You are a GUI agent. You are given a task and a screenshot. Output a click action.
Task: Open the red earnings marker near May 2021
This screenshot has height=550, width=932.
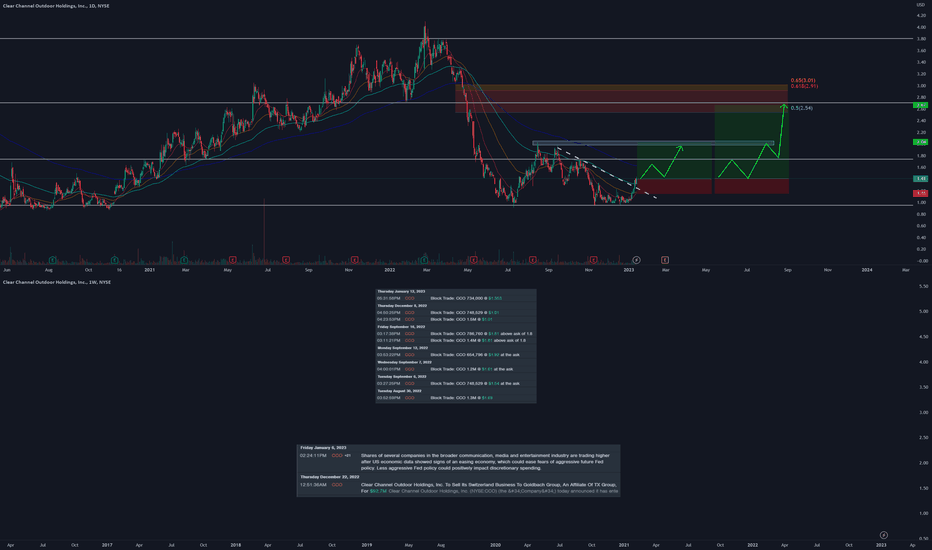pyautogui.click(x=232, y=260)
